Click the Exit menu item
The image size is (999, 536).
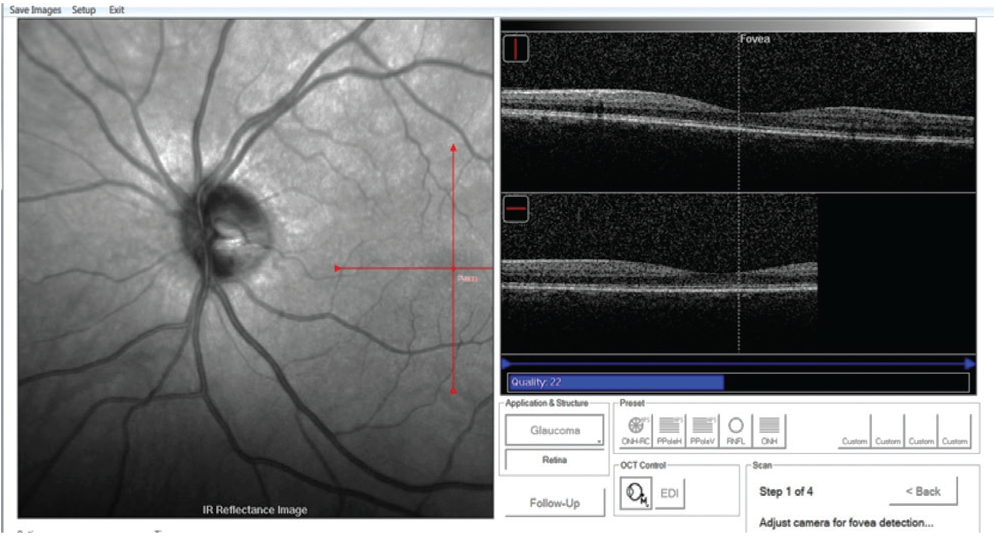tap(116, 10)
